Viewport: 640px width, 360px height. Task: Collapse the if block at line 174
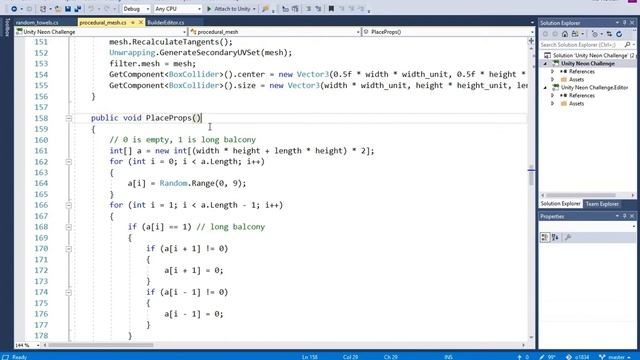pyautogui.click(x=69, y=292)
